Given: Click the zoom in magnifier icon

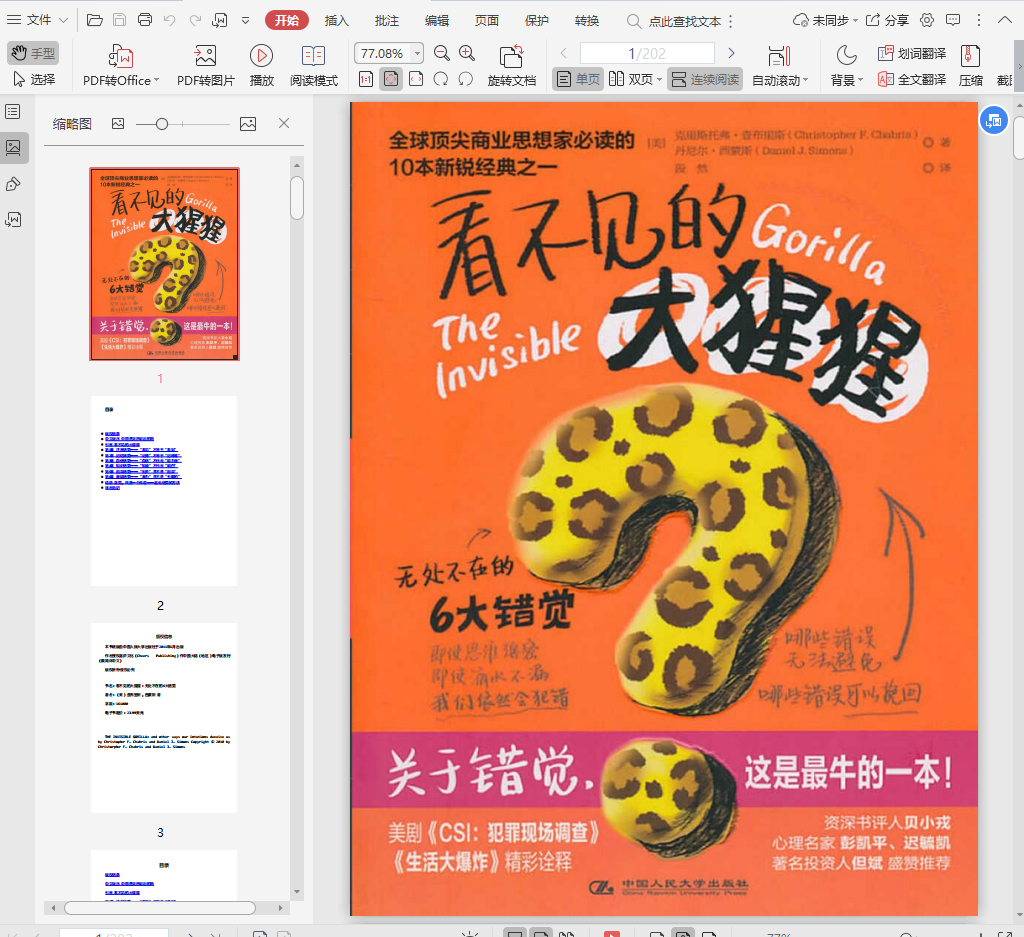Looking at the screenshot, I should (467, 53).
